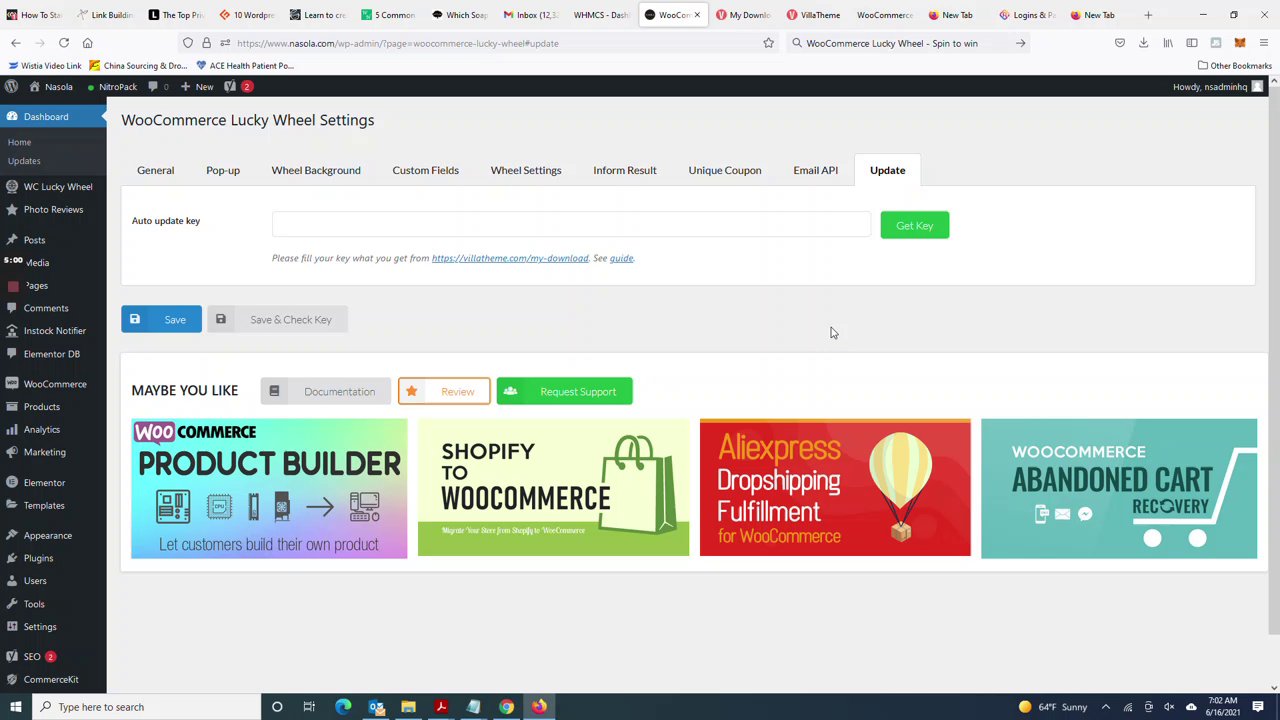Click Save & Check Key button
The image size is (1280, 720).
277,320
